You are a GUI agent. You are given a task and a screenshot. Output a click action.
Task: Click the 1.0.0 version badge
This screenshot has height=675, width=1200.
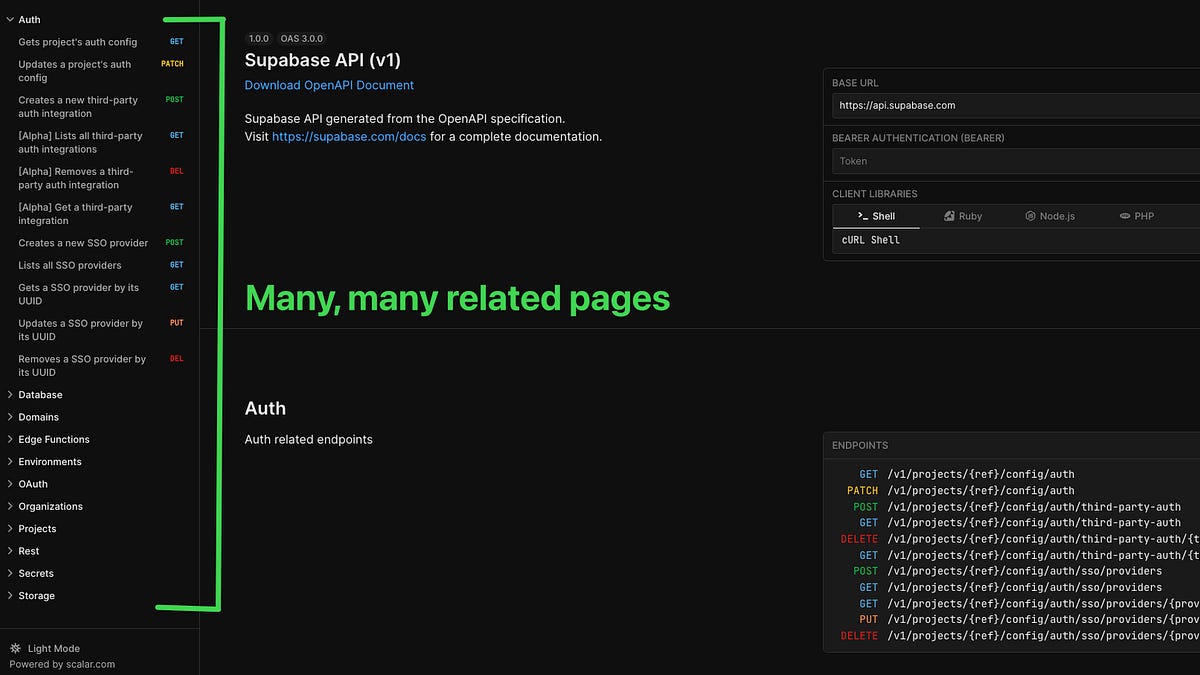point(259,39)
